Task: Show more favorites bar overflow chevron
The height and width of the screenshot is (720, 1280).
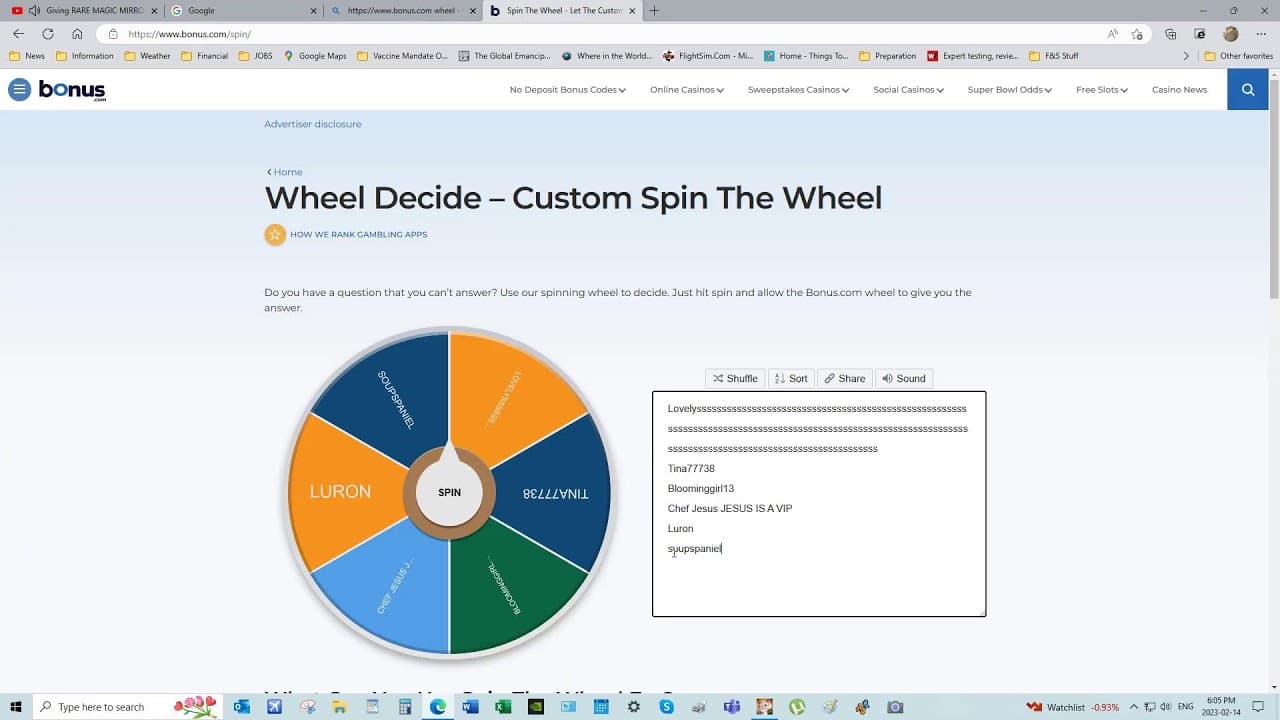Action: (1186, 56)
